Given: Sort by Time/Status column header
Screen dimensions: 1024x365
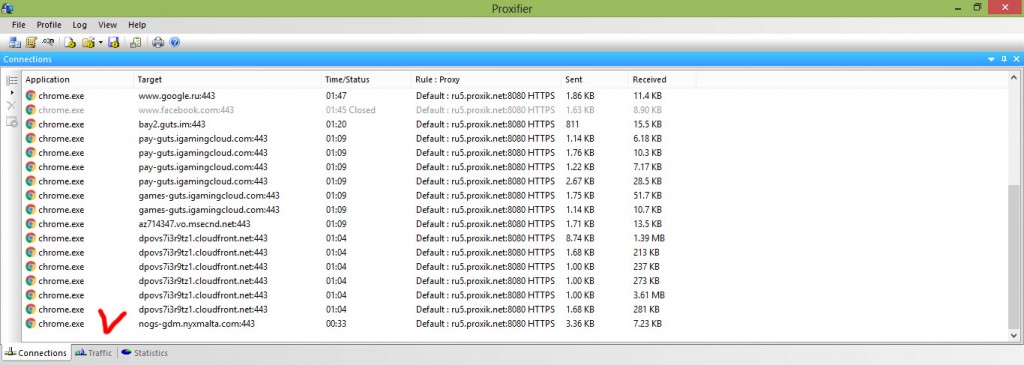Looking at the screenshot, I should coord(366,80).
